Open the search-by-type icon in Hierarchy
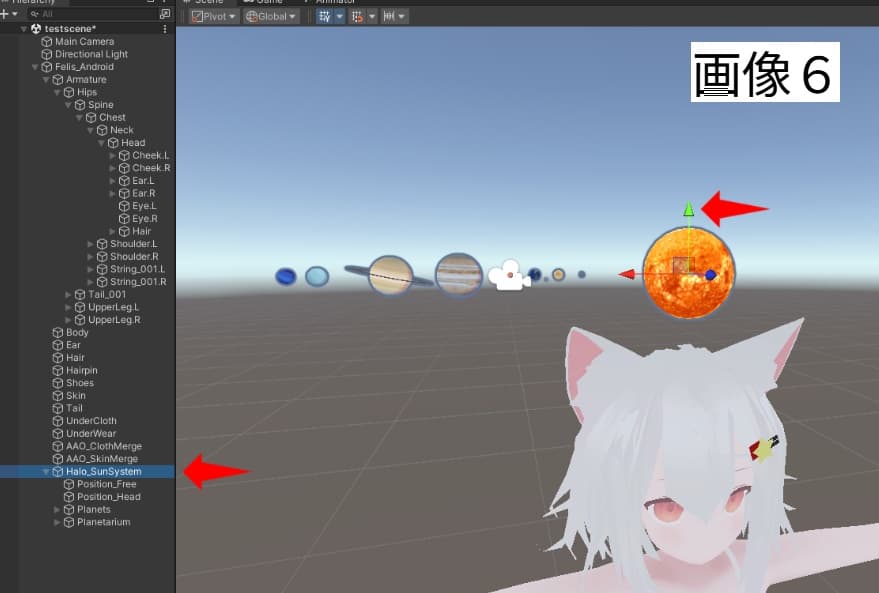 165,13
